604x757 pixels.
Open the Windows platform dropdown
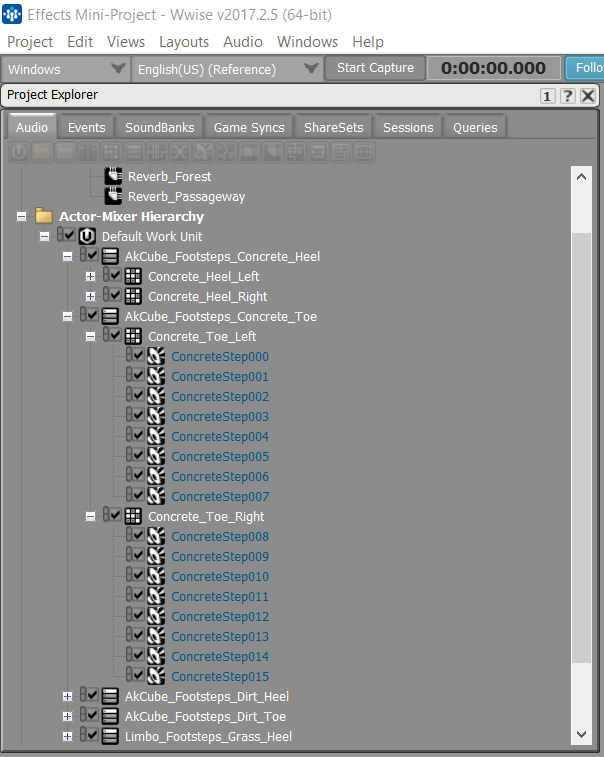pos(65,69)
